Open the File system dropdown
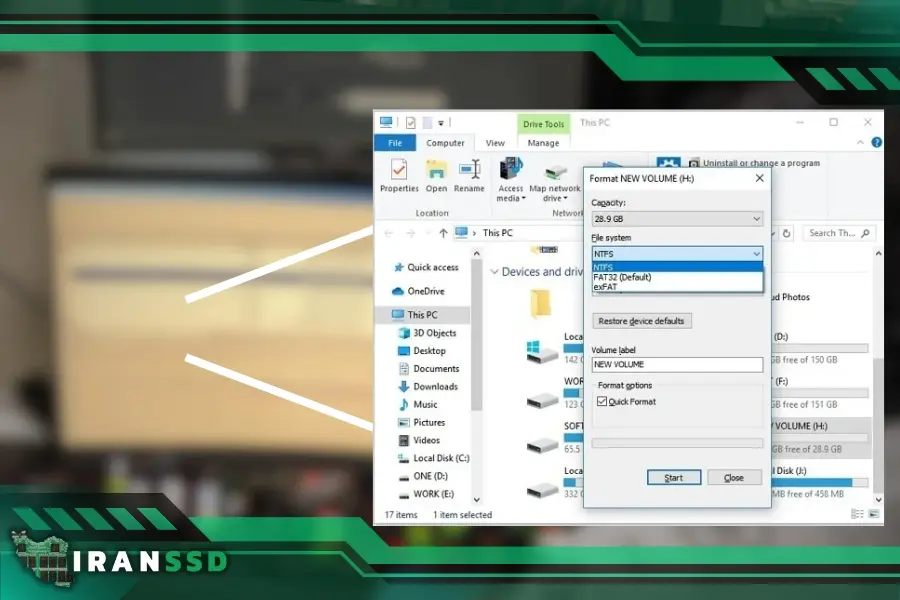This screenshot has width=900, height=600. point(755,254)
